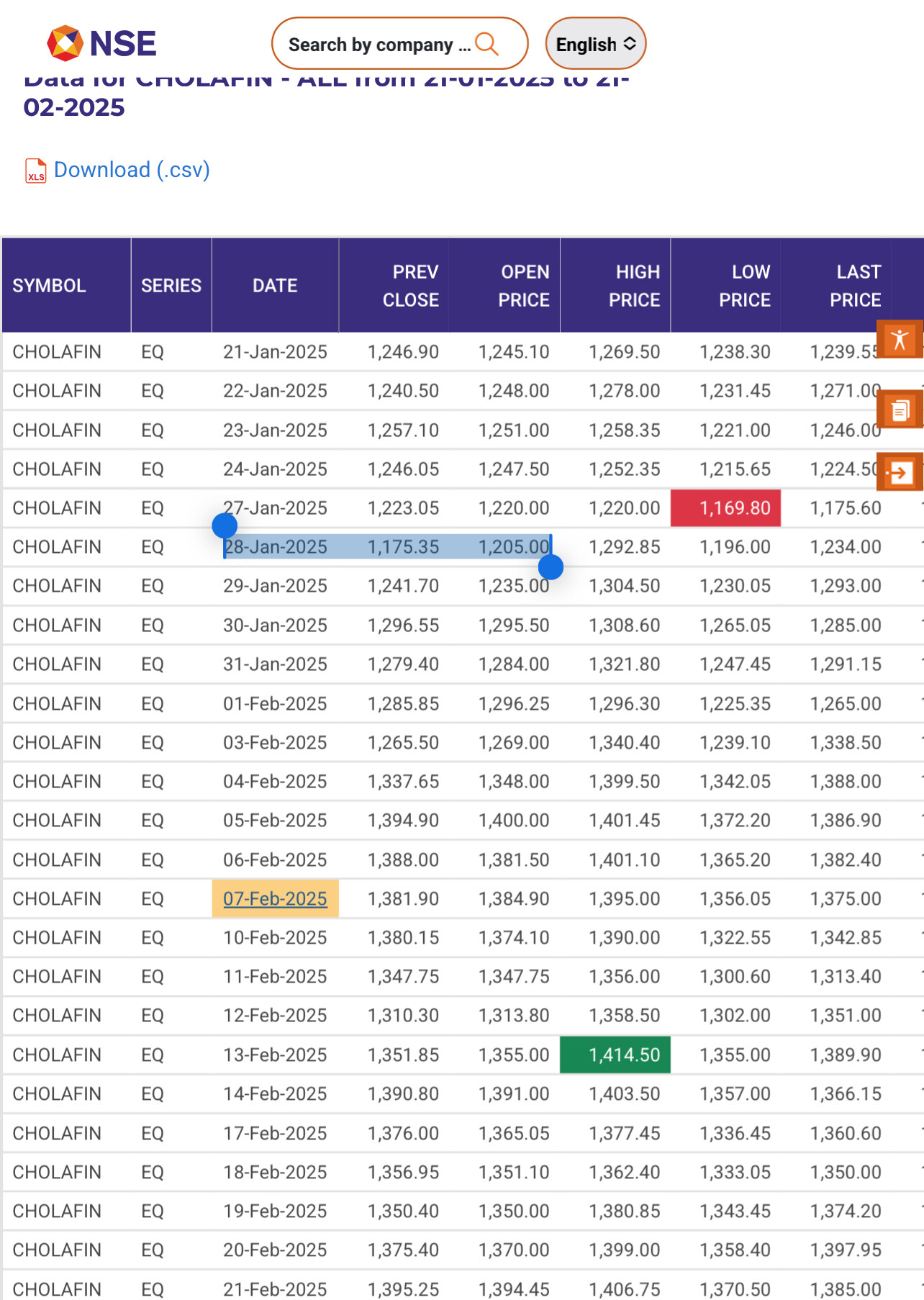Click high price 1,380.85
This screenshot has height=1300, width=924.
(625, 1211)
